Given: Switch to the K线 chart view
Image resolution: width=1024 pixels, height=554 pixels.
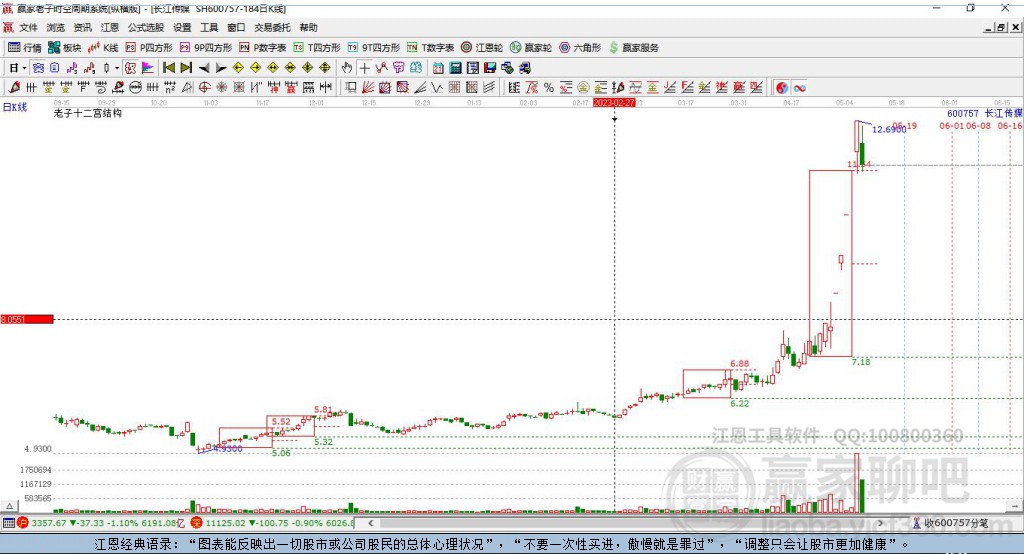Looking at the screenshot, I should [x=103, y=48].
